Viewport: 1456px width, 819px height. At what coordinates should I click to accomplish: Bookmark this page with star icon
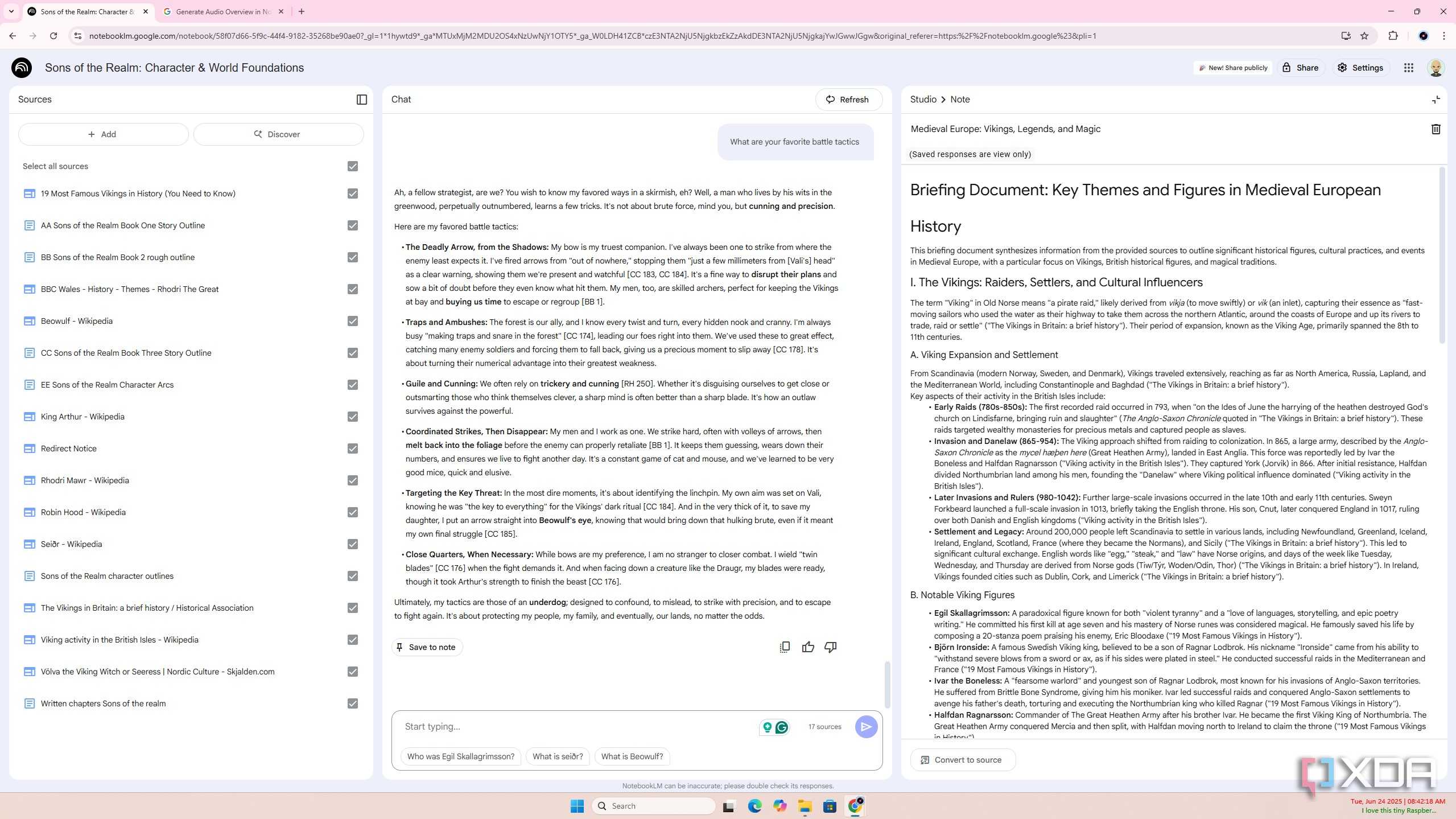coord(1364,36)
